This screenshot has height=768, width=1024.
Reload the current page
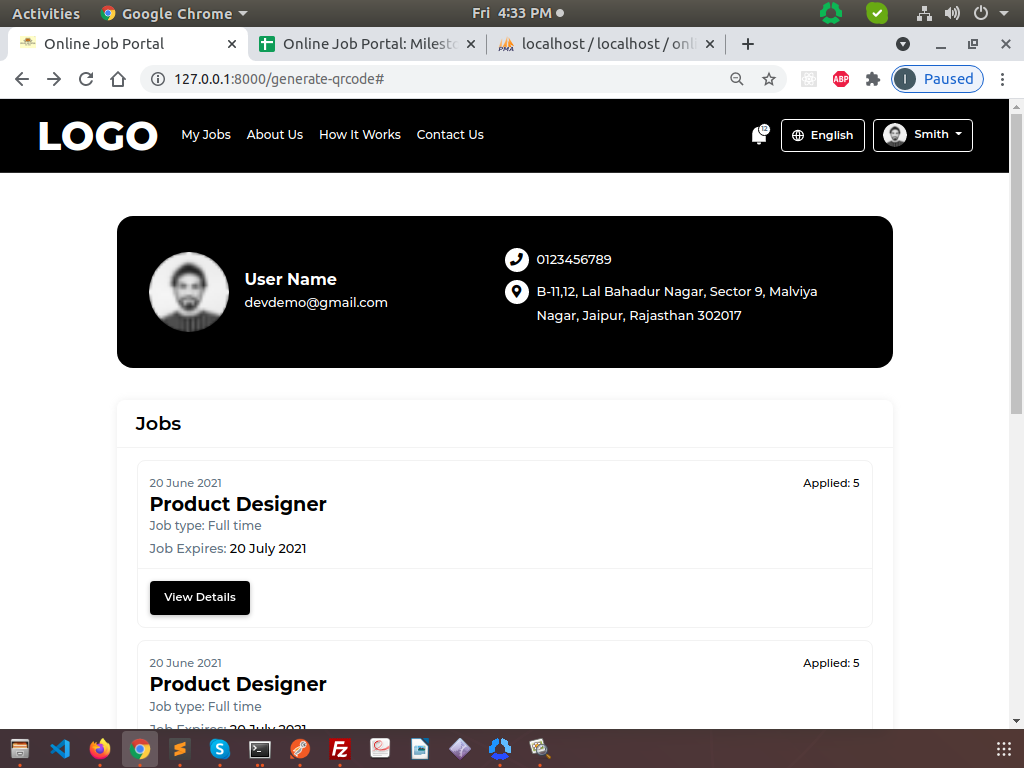tap(86, 79)
